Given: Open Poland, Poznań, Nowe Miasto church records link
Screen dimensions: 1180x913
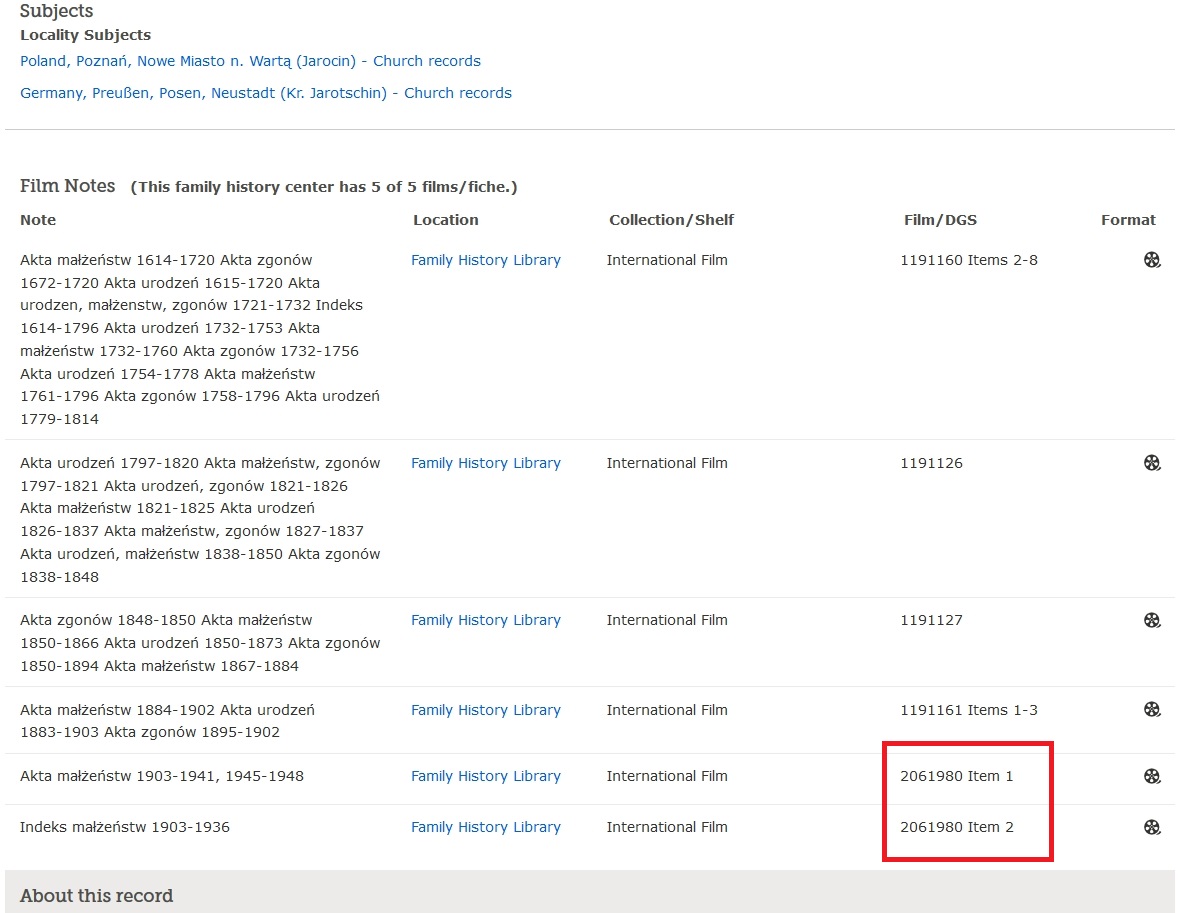Looking at the screenshot, I should (x=250, y=61).
